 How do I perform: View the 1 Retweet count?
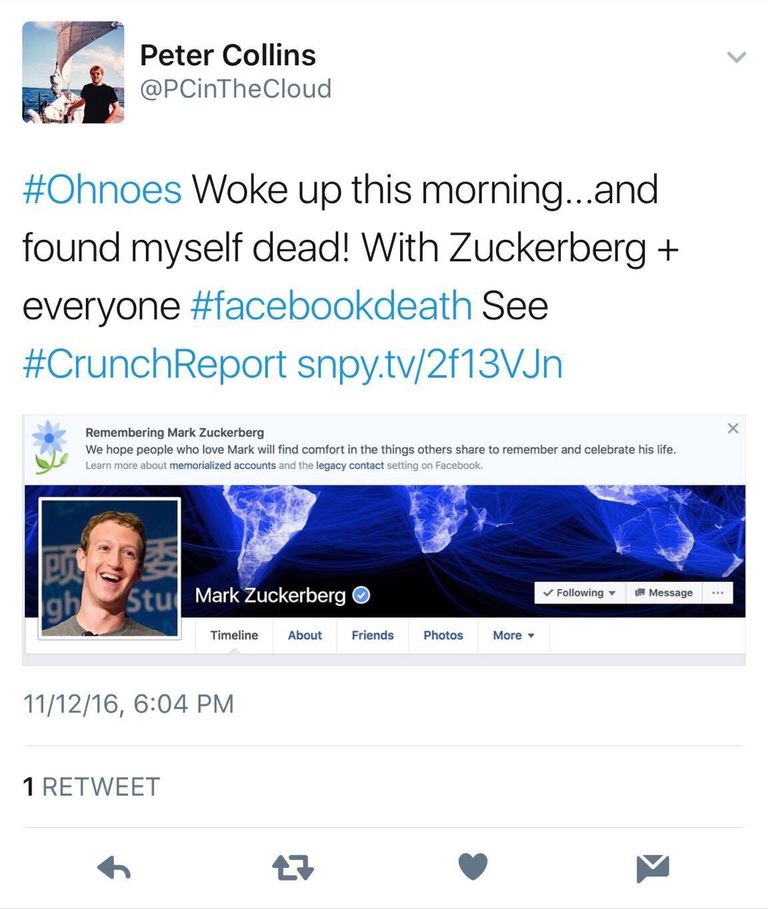91,787
